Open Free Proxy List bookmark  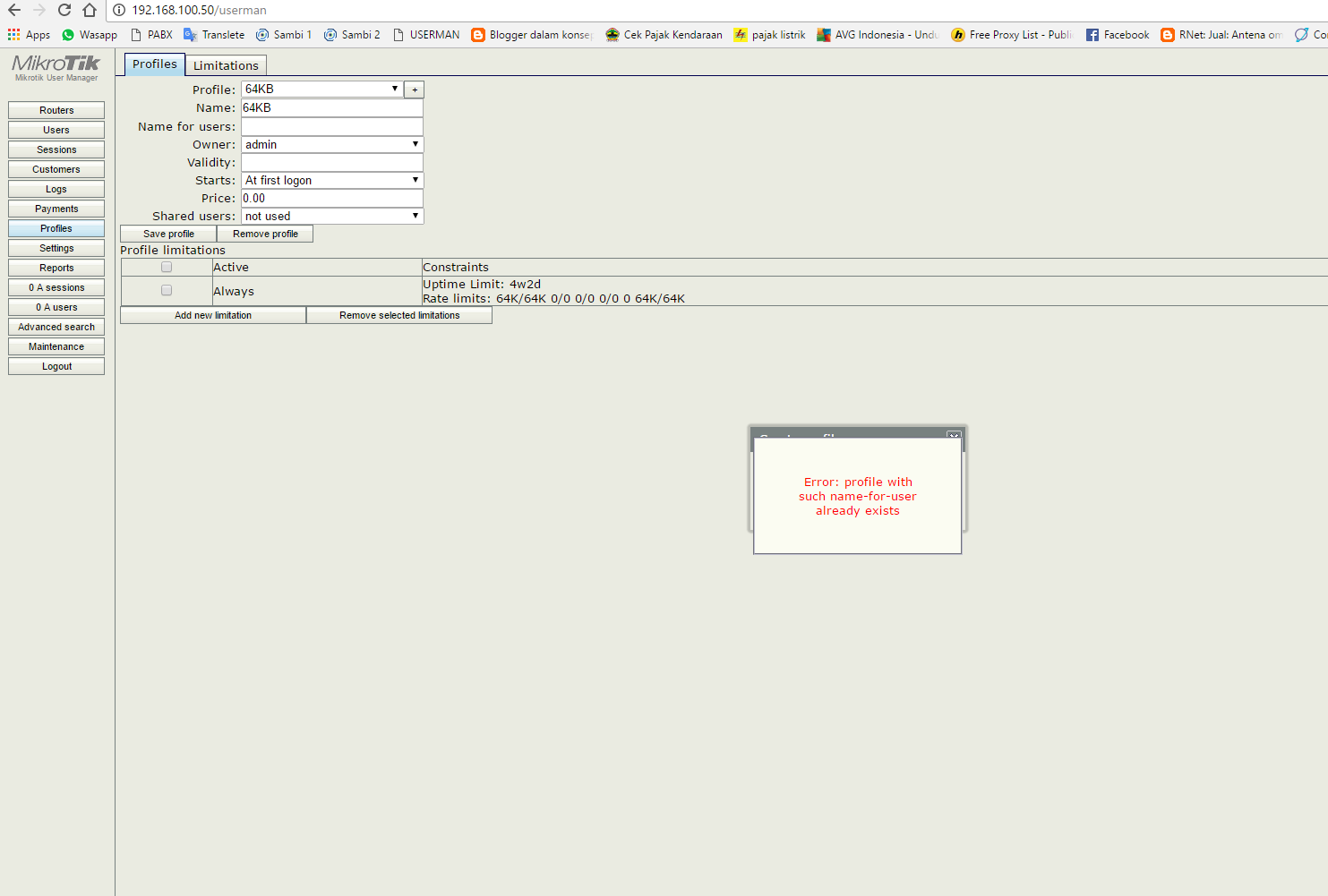pos(1011,35)
